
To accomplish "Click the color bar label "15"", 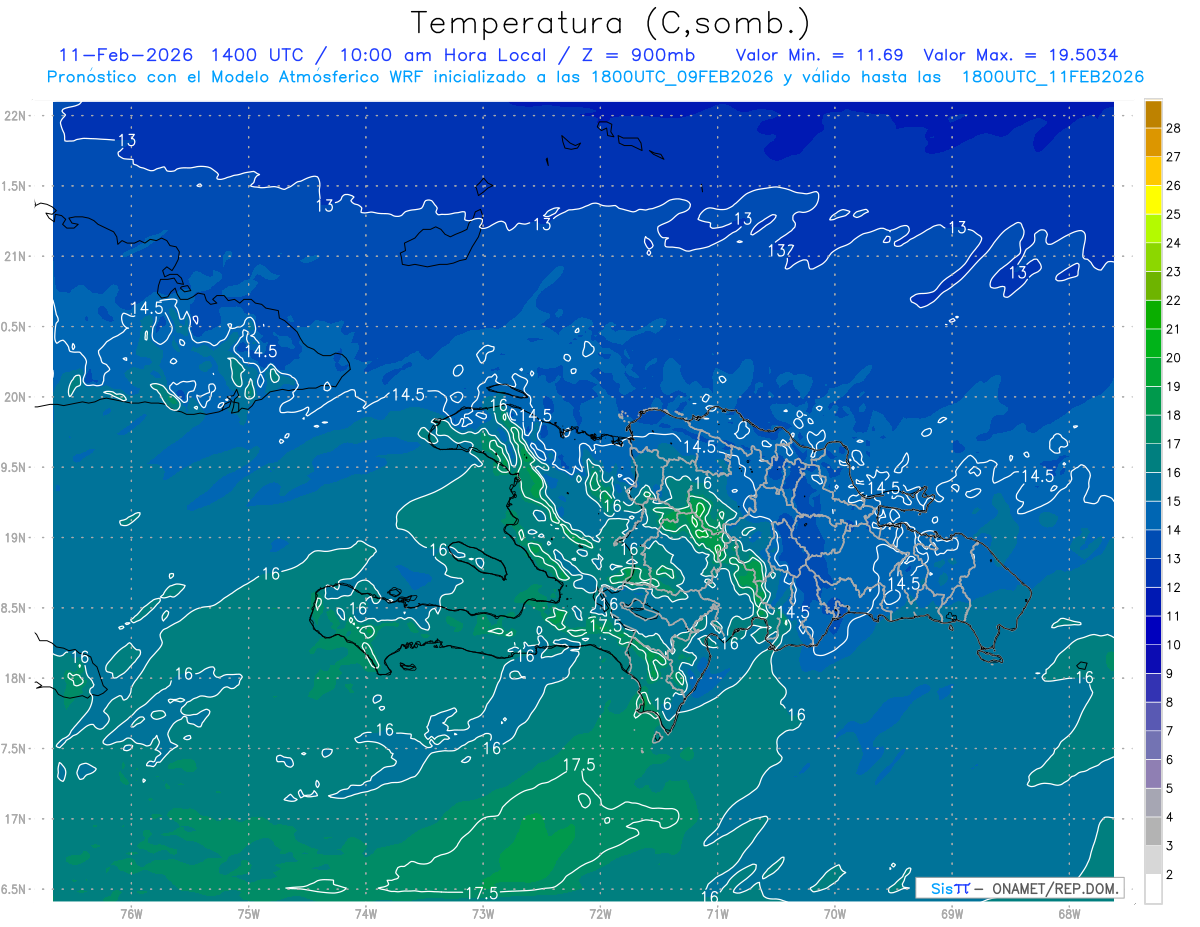I will (x=1174, y=501).
